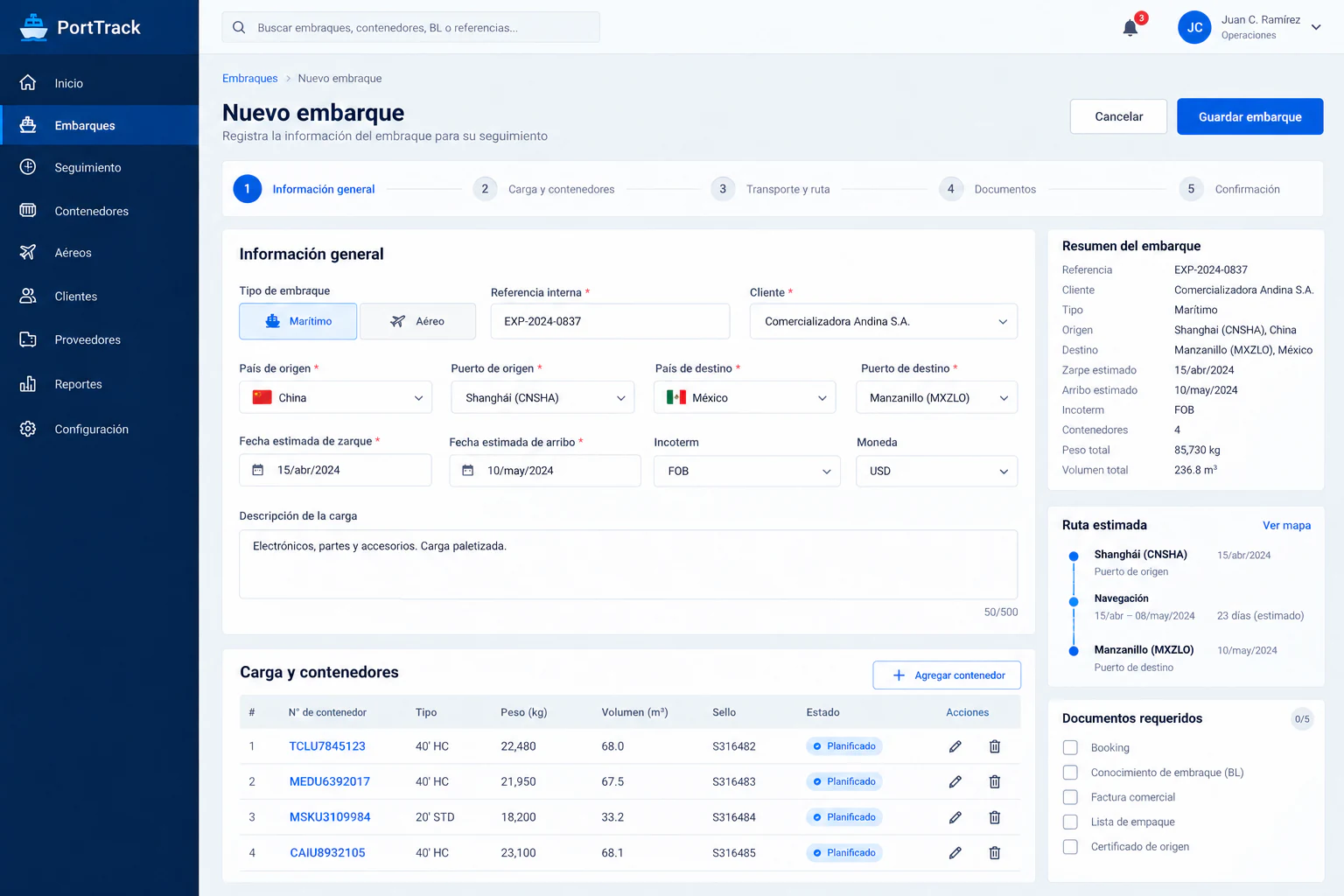
Task: Open the Moneda dropdown
Action: pos(936,471)
